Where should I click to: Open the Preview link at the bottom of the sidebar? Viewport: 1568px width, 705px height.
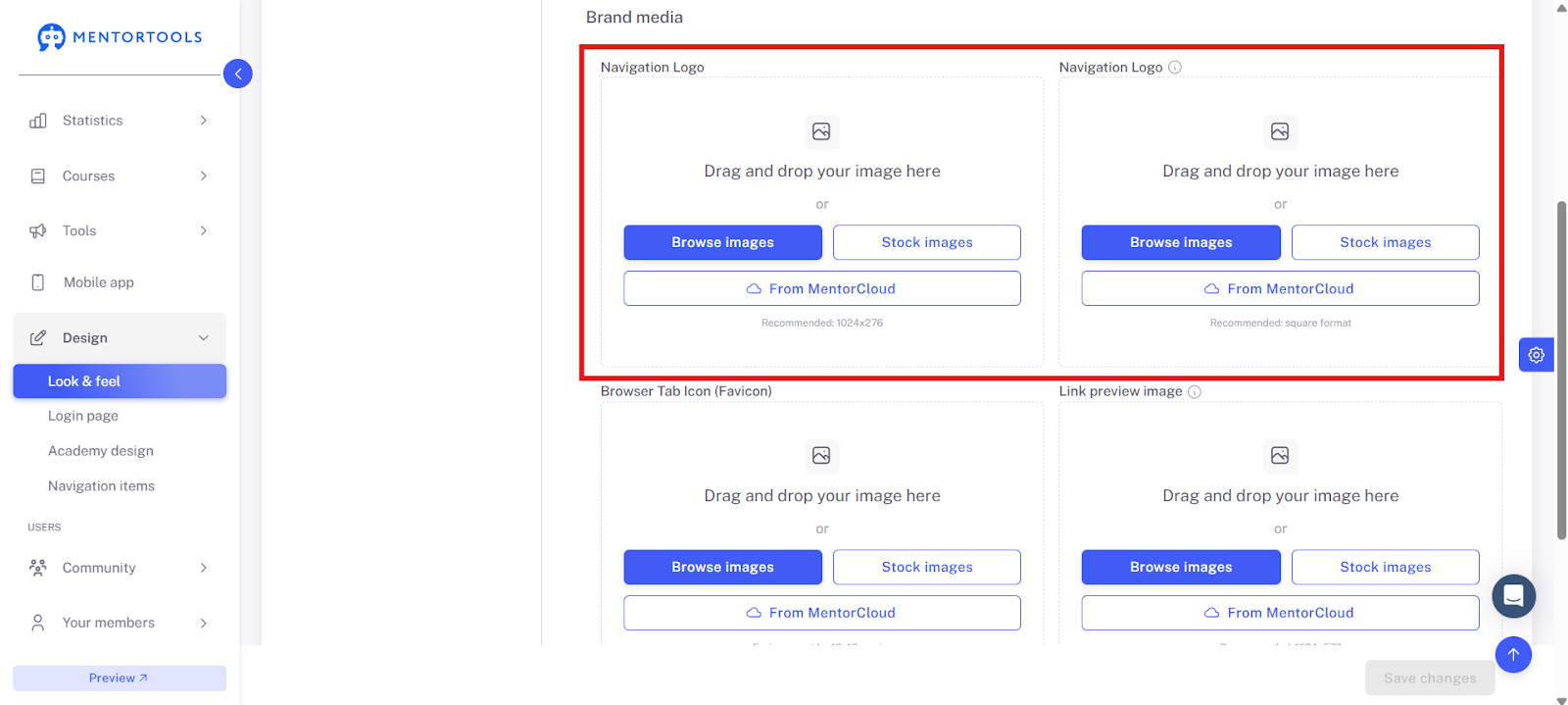[x=120, y=679]
